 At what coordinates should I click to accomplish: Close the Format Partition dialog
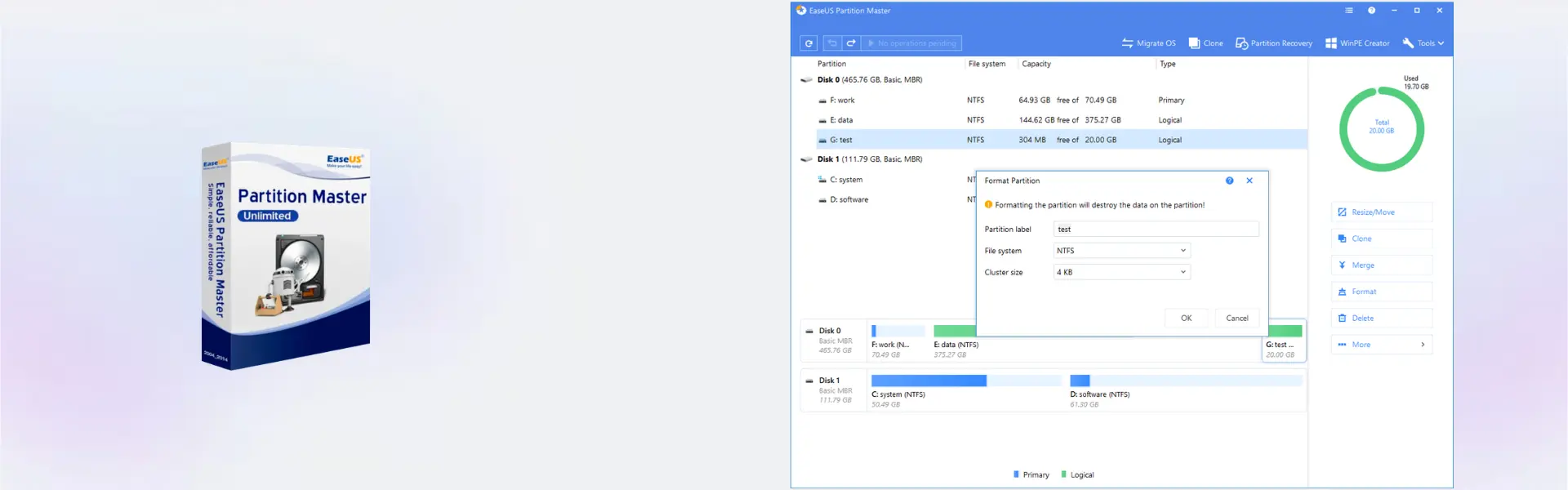tap(1249, 180)
